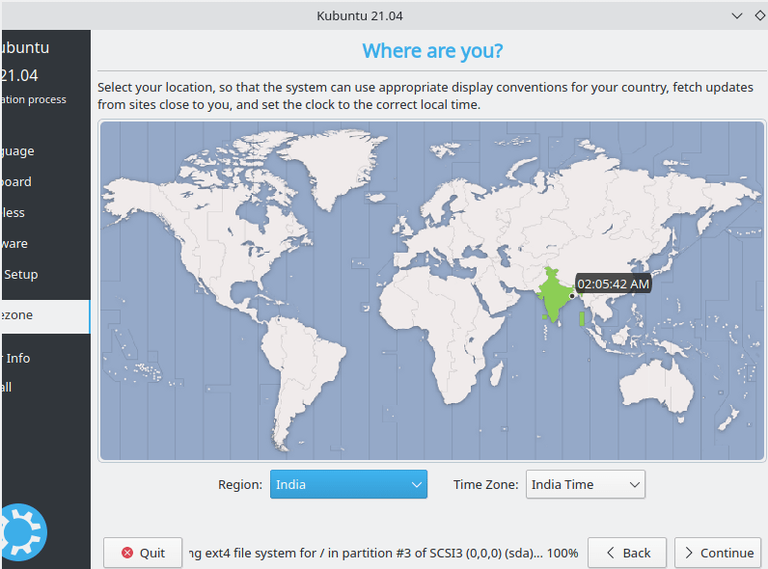Click the 'Where are you?' heading
The height and width of the screenshot is (569, 768).
point(432,51)
